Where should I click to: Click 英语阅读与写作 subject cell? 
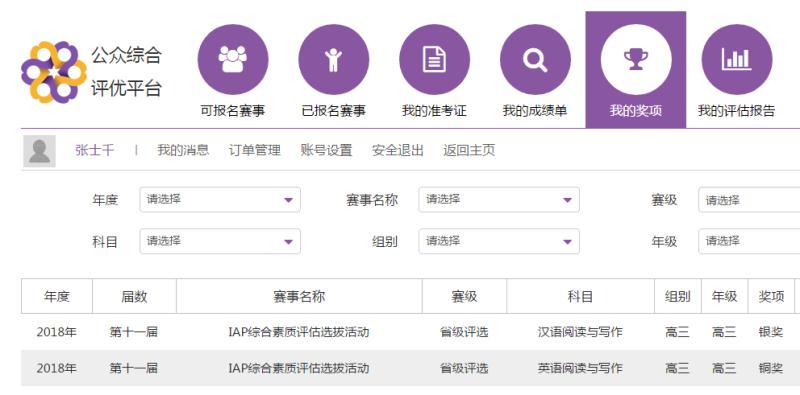click(x=581, y=368)
